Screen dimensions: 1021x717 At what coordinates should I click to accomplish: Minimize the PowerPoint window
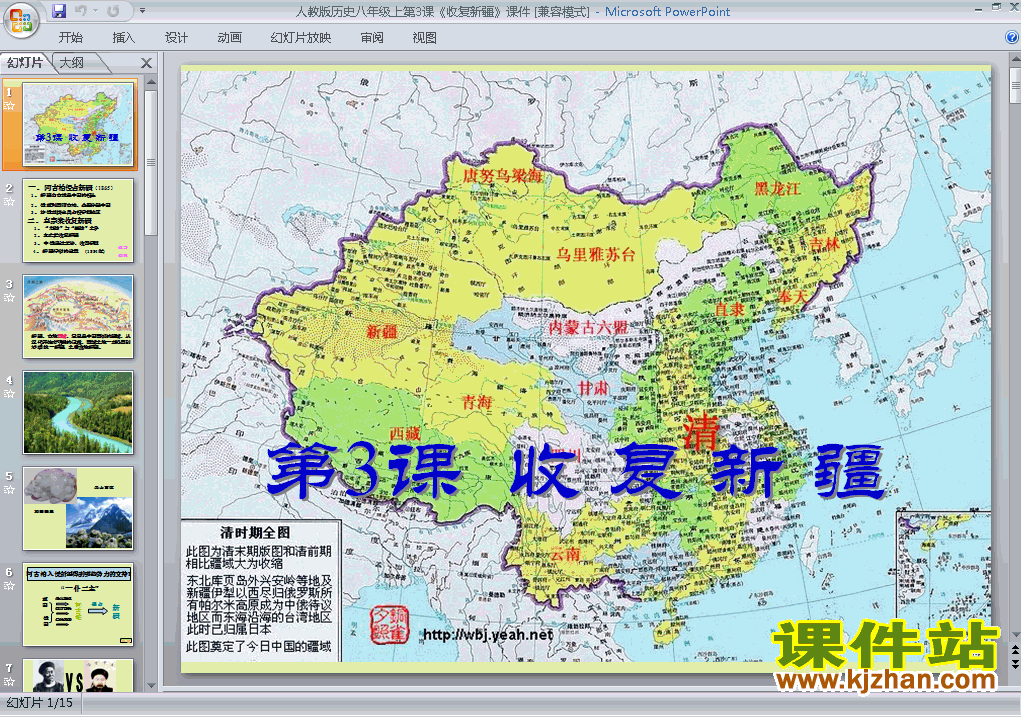point(979,8)
